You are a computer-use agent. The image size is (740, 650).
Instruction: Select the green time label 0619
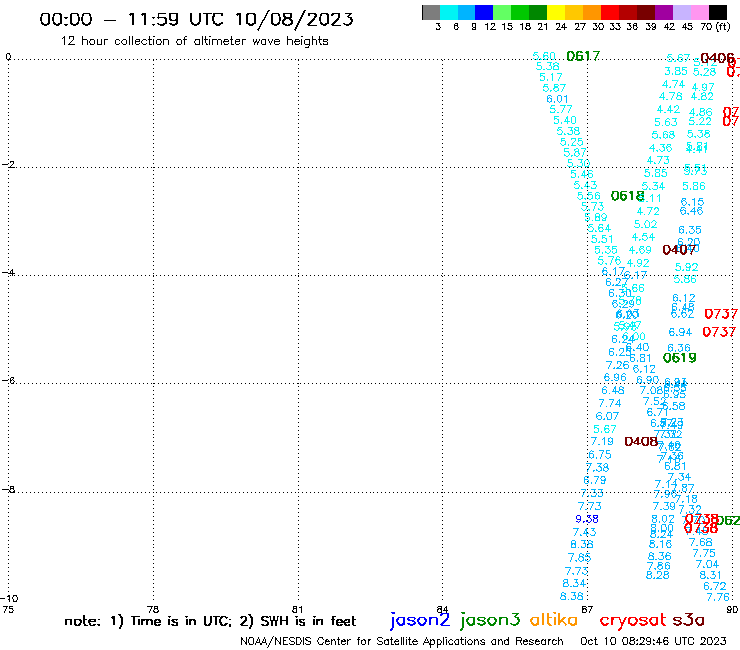click(x=680, y=358)
